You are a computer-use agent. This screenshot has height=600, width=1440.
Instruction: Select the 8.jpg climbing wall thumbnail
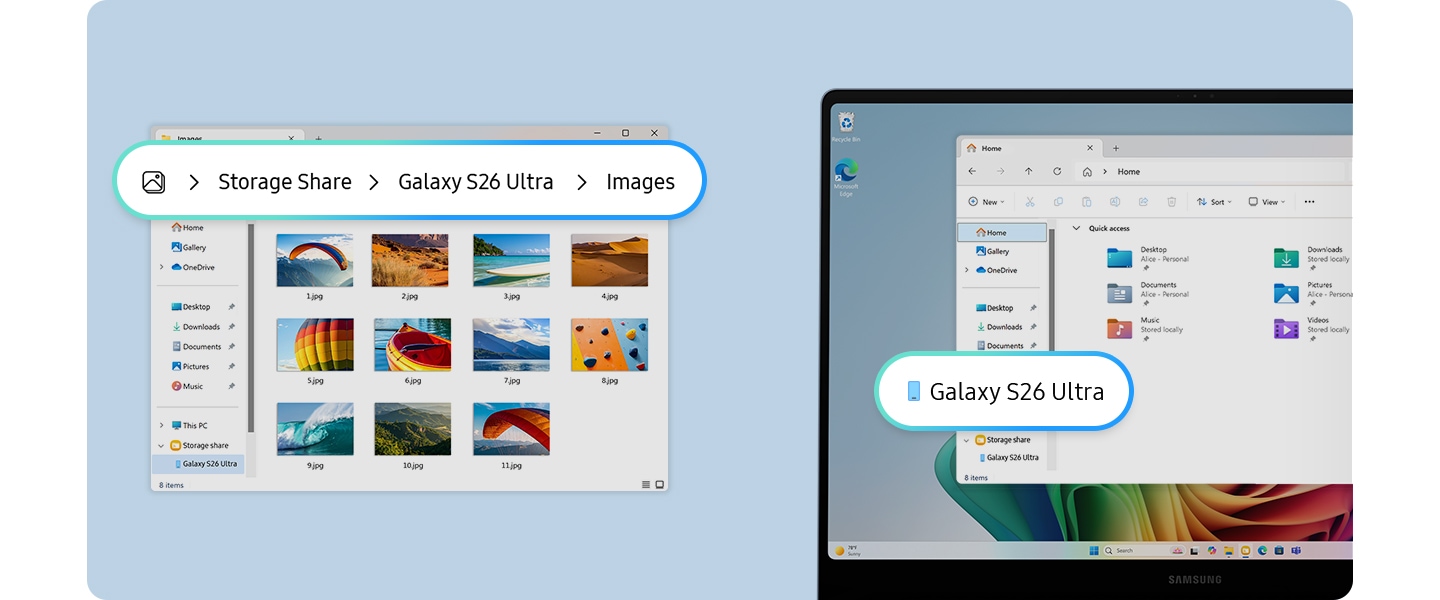tap(609, 345)
